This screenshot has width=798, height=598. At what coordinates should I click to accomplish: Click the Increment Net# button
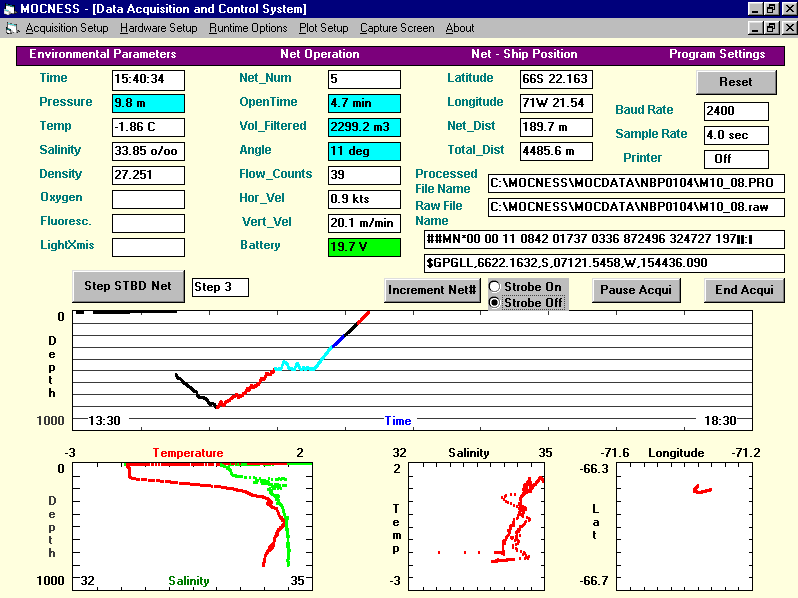pyautogui.click(x=432, y=290)
